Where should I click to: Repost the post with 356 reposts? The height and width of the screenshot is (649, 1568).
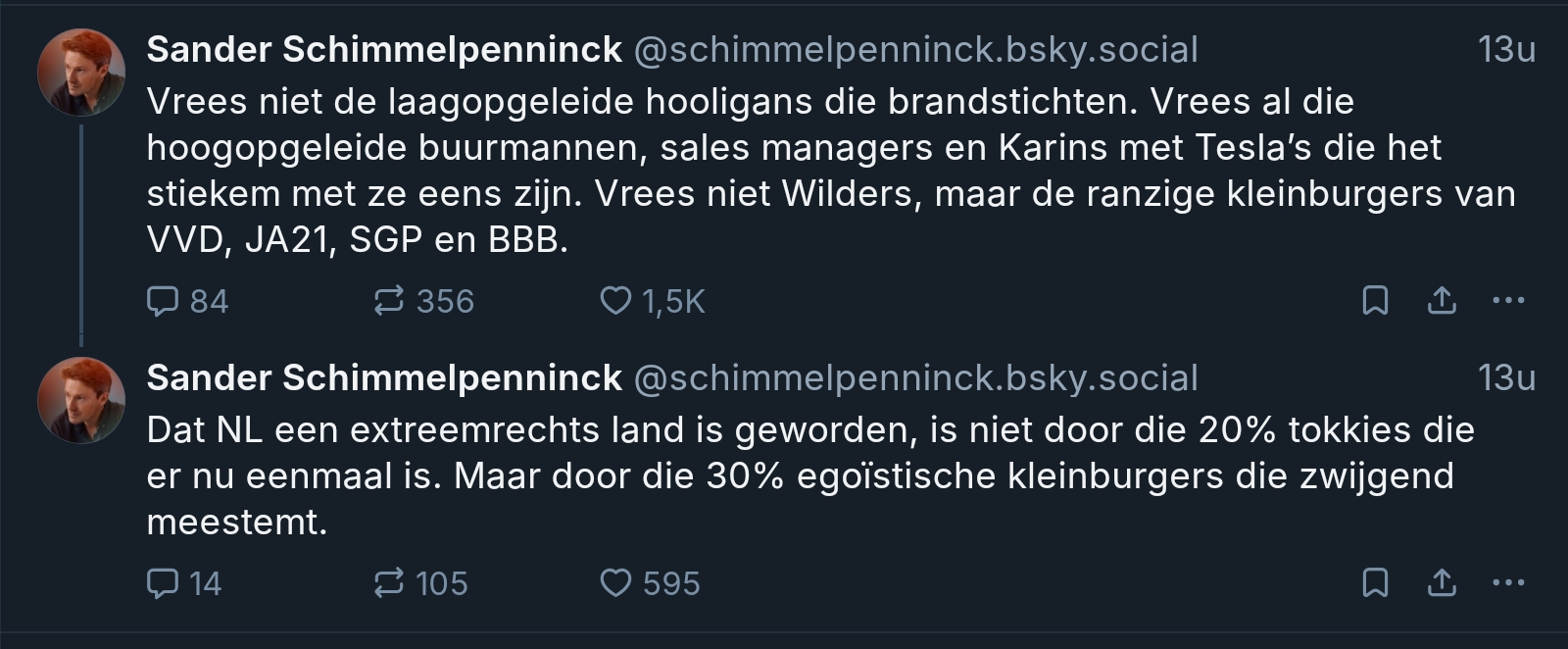point(389,300)
